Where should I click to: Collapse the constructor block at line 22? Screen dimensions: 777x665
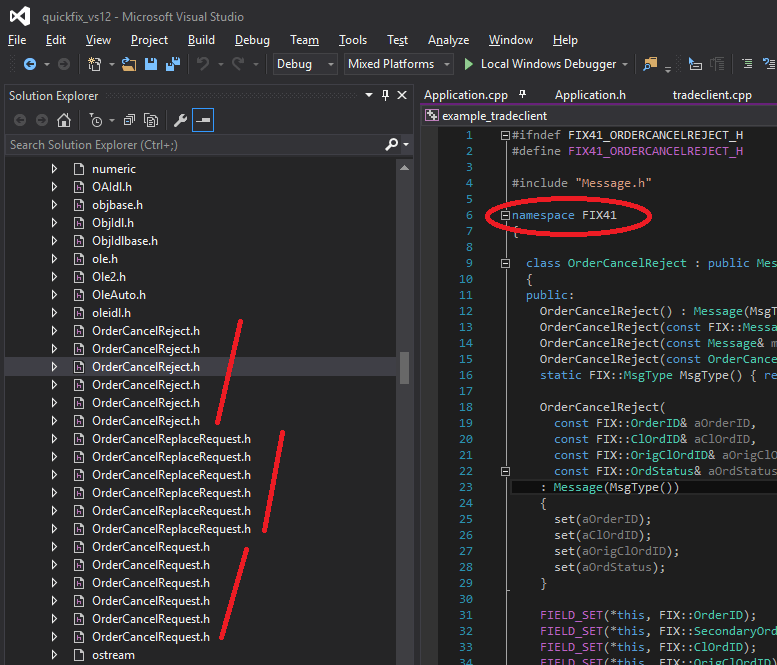(505, 471)
